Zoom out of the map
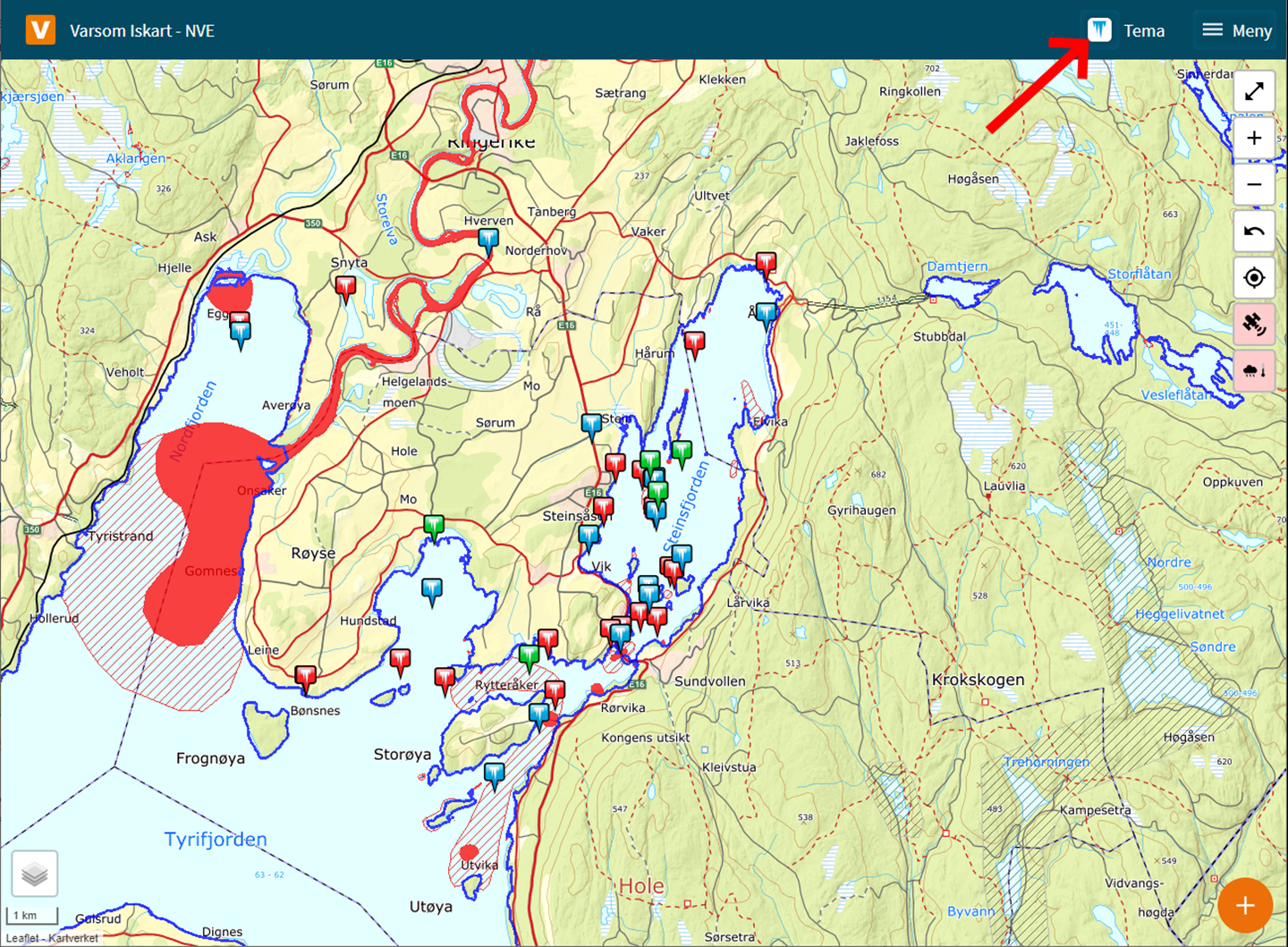This screenshot has height=947, width=1288. coord(1254,185)
